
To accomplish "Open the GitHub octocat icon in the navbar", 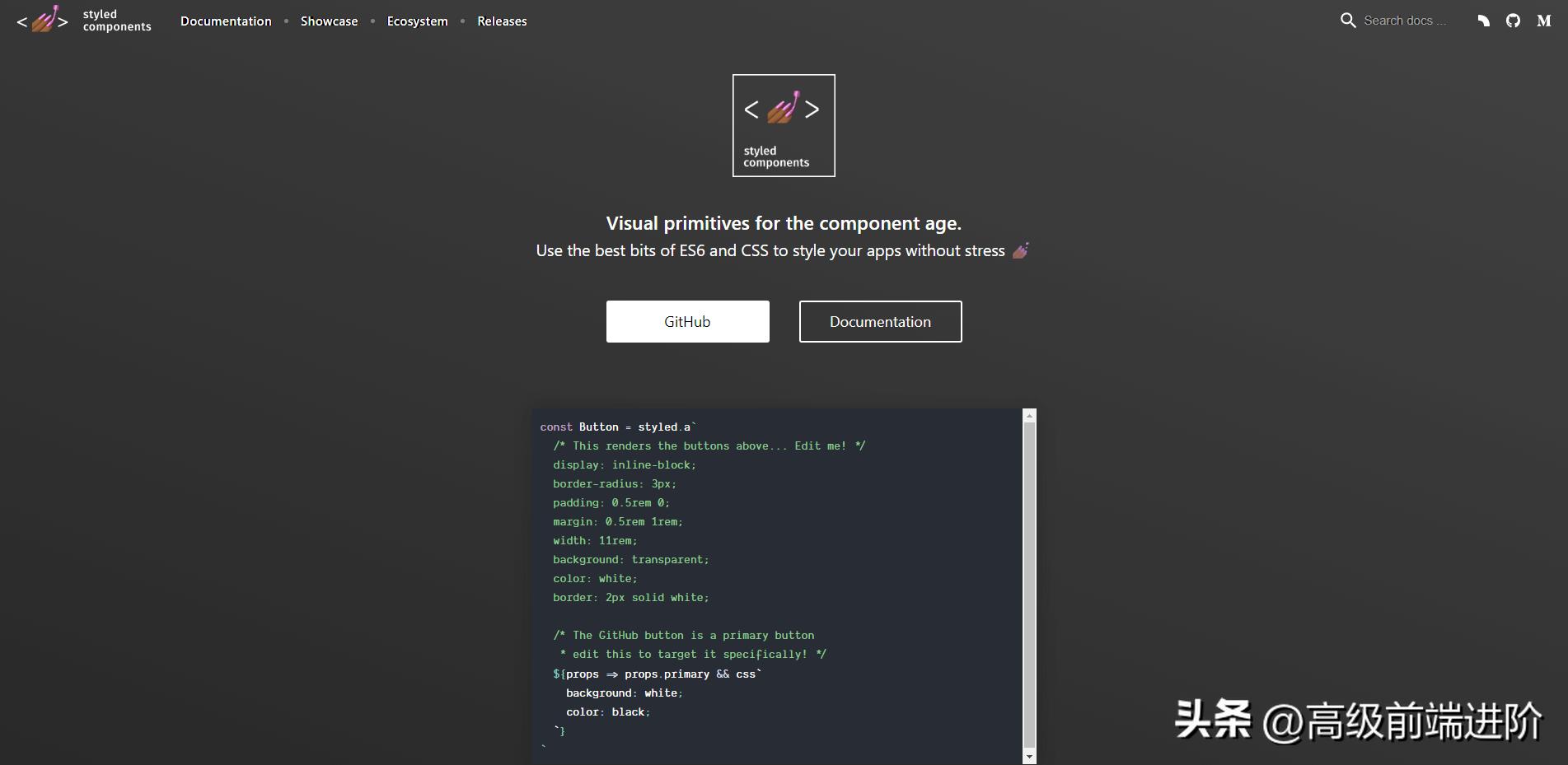I will click(1513, 21).
